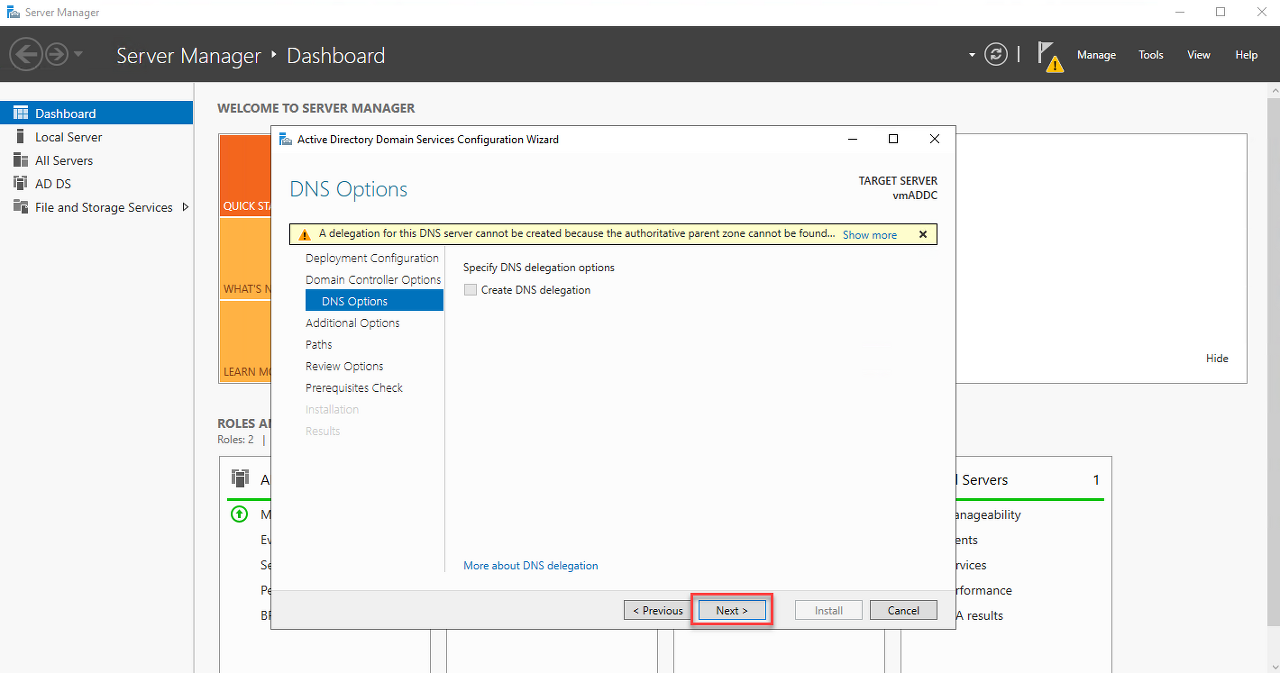Screen dimensions: 1280x673
Task: Go to the Paths wizard step
Action: point(319,344)
